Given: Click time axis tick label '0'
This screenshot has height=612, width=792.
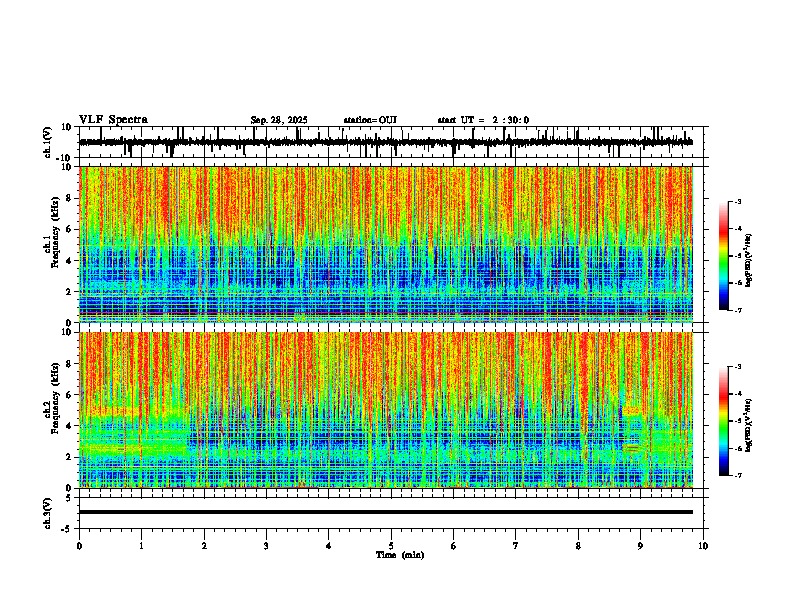Looking at the screenshot, I should (79, 546).
